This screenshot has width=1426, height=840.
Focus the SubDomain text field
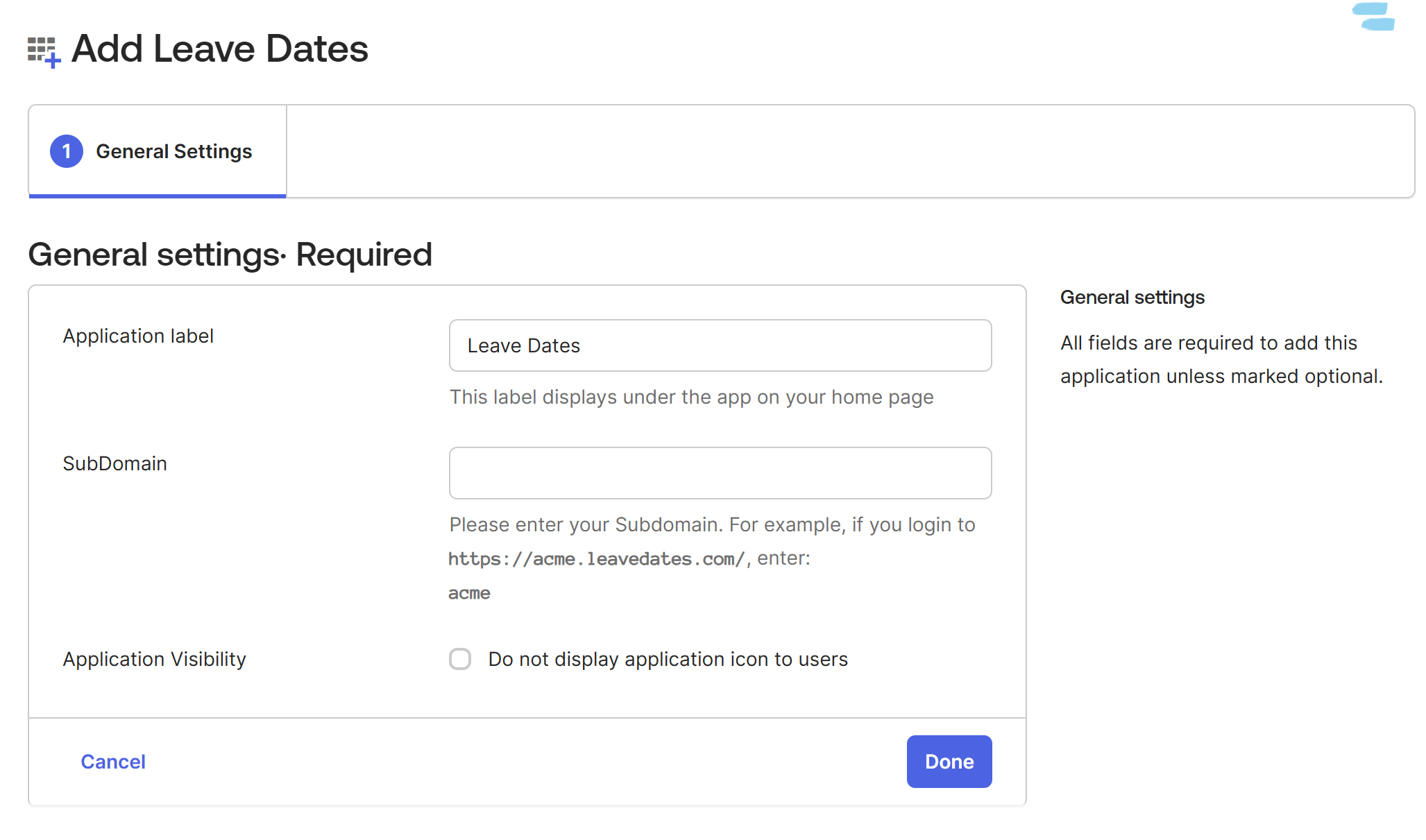coord(720,473)
